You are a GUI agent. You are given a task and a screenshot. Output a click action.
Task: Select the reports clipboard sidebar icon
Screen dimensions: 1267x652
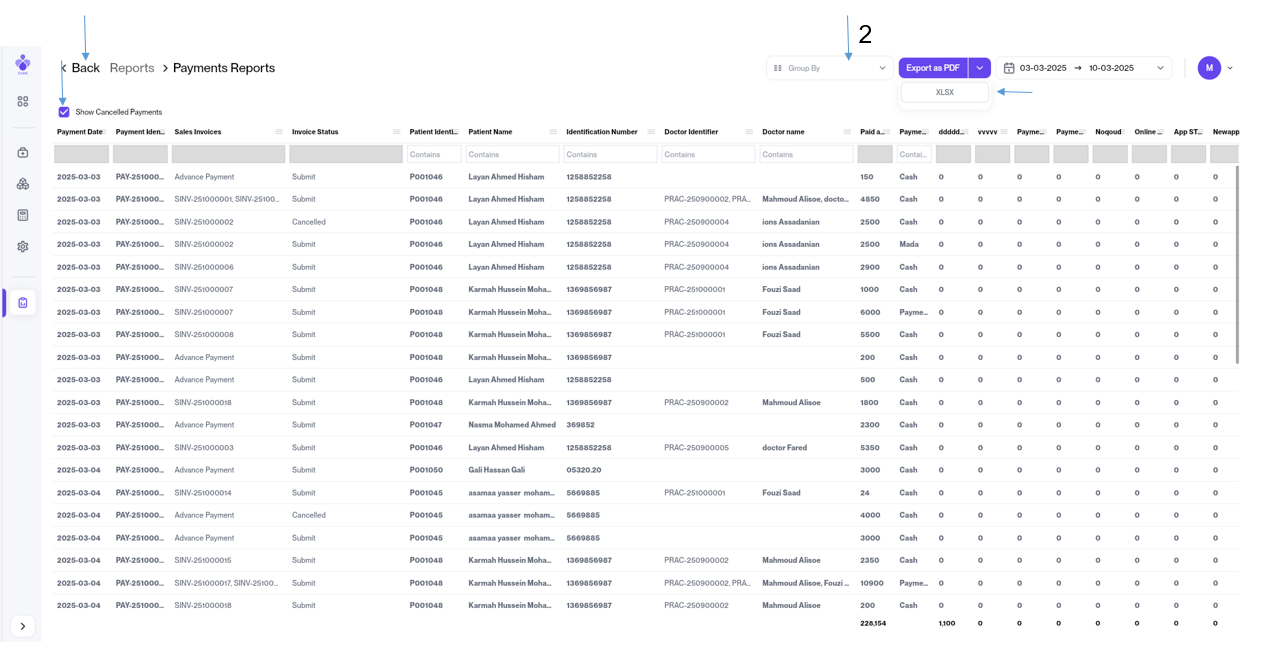point(22,302)
